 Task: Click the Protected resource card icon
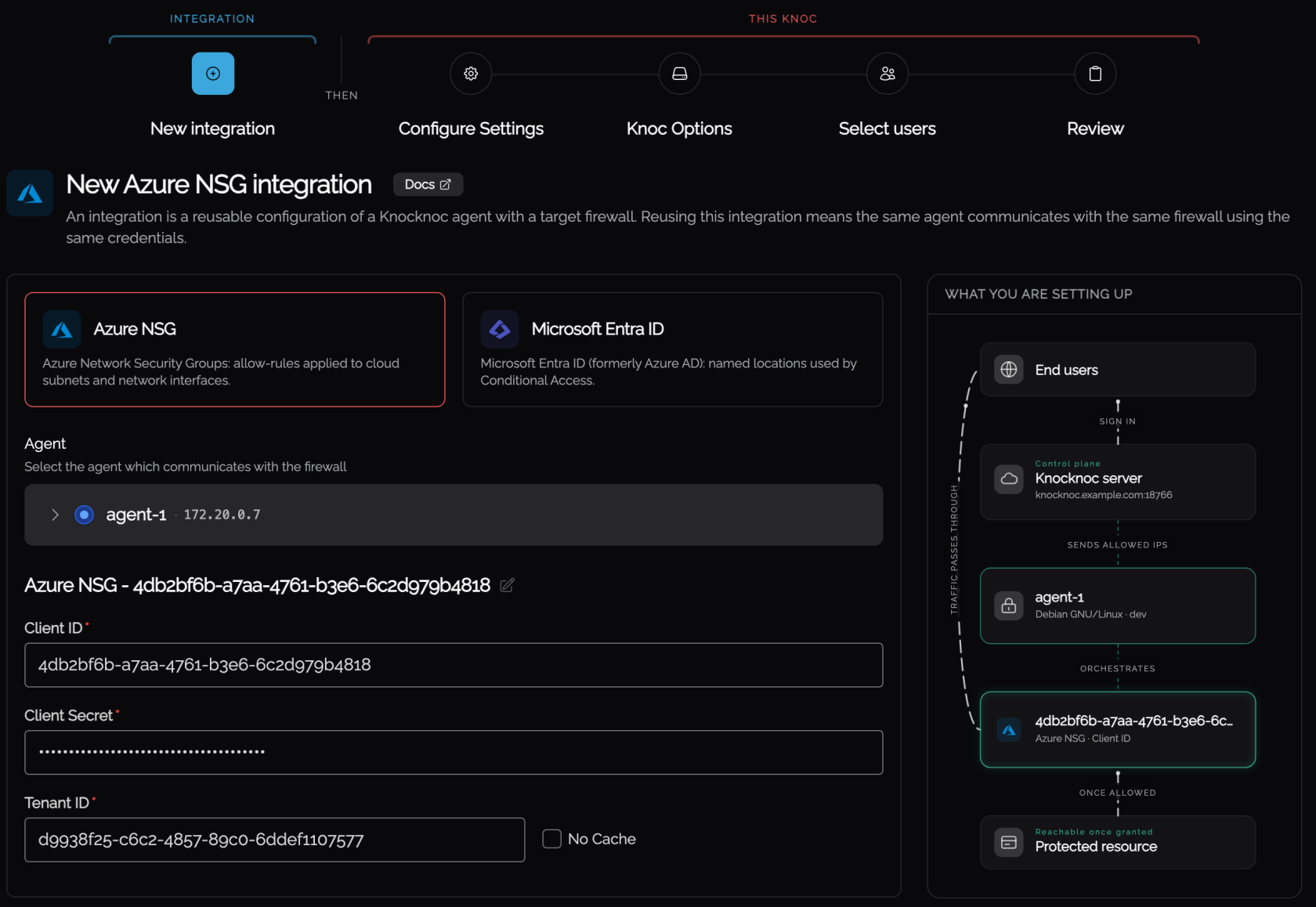pyautogui.click(x=1009, y=843)
